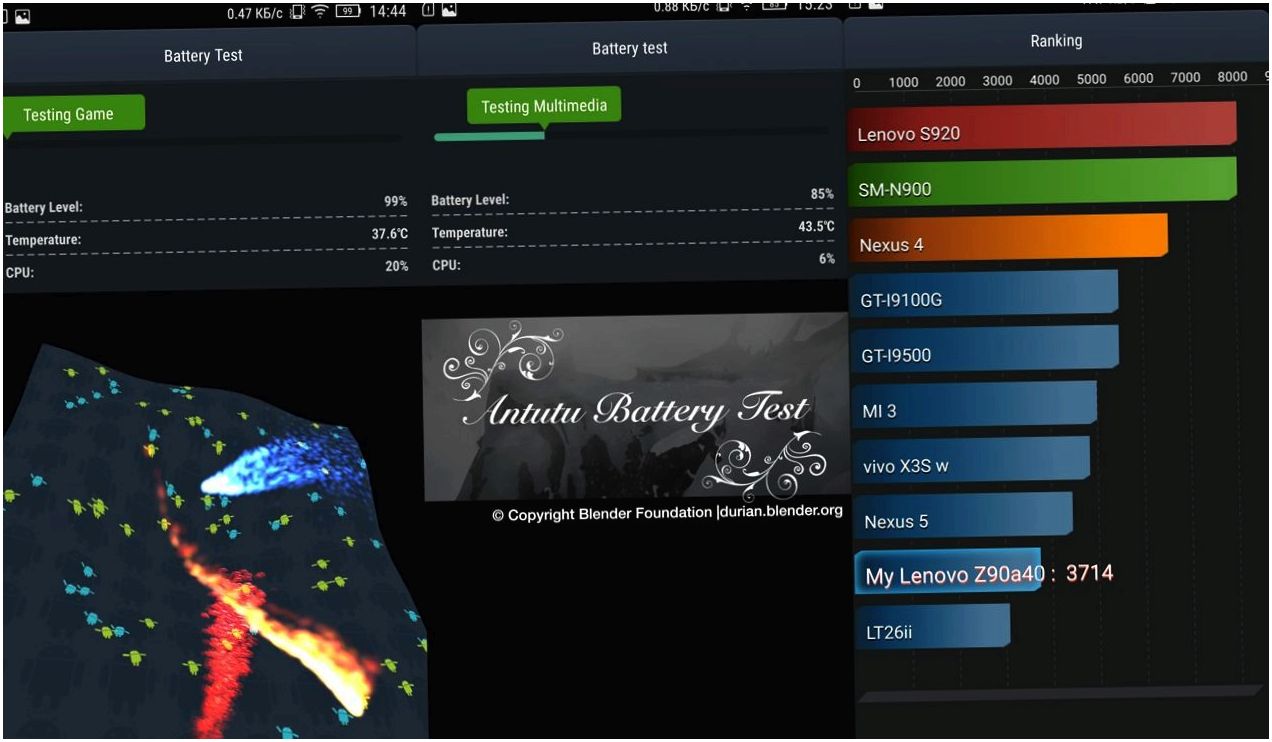The height and width of the screenshot is (742, 1272).
Task: Tap the image icon in the middle screen's status bar
Action: (x=449, y=10)
